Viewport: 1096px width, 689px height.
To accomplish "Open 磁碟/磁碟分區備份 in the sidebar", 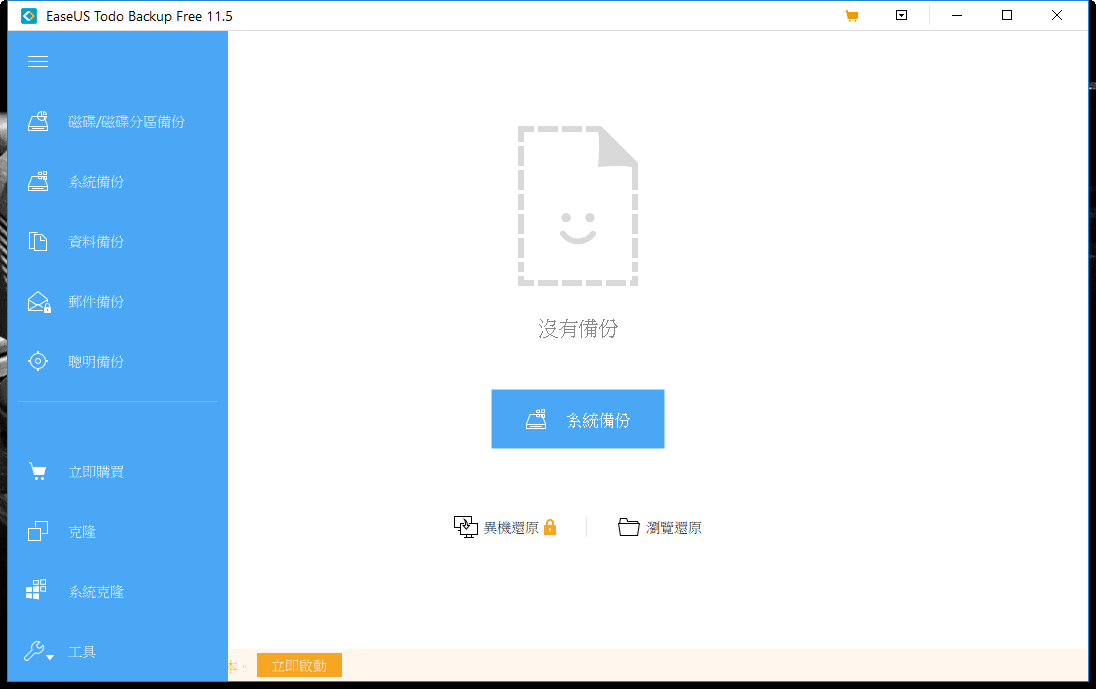I will (127, 122).
